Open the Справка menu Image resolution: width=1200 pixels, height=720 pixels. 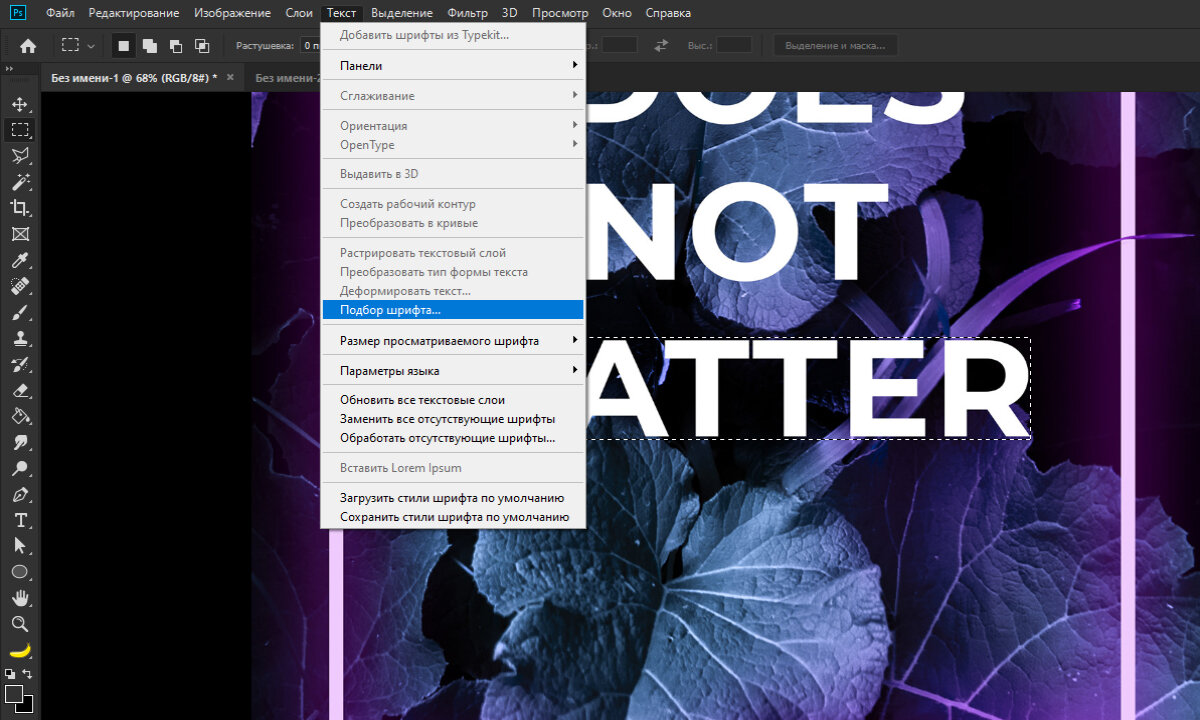click(668, 13)
